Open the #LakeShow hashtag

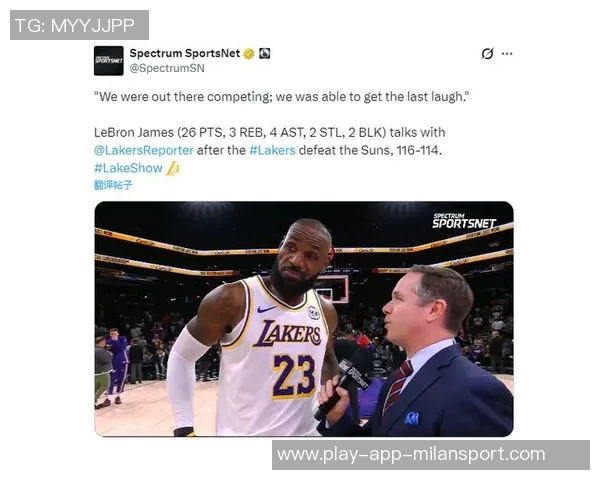[x=128, y=168]
